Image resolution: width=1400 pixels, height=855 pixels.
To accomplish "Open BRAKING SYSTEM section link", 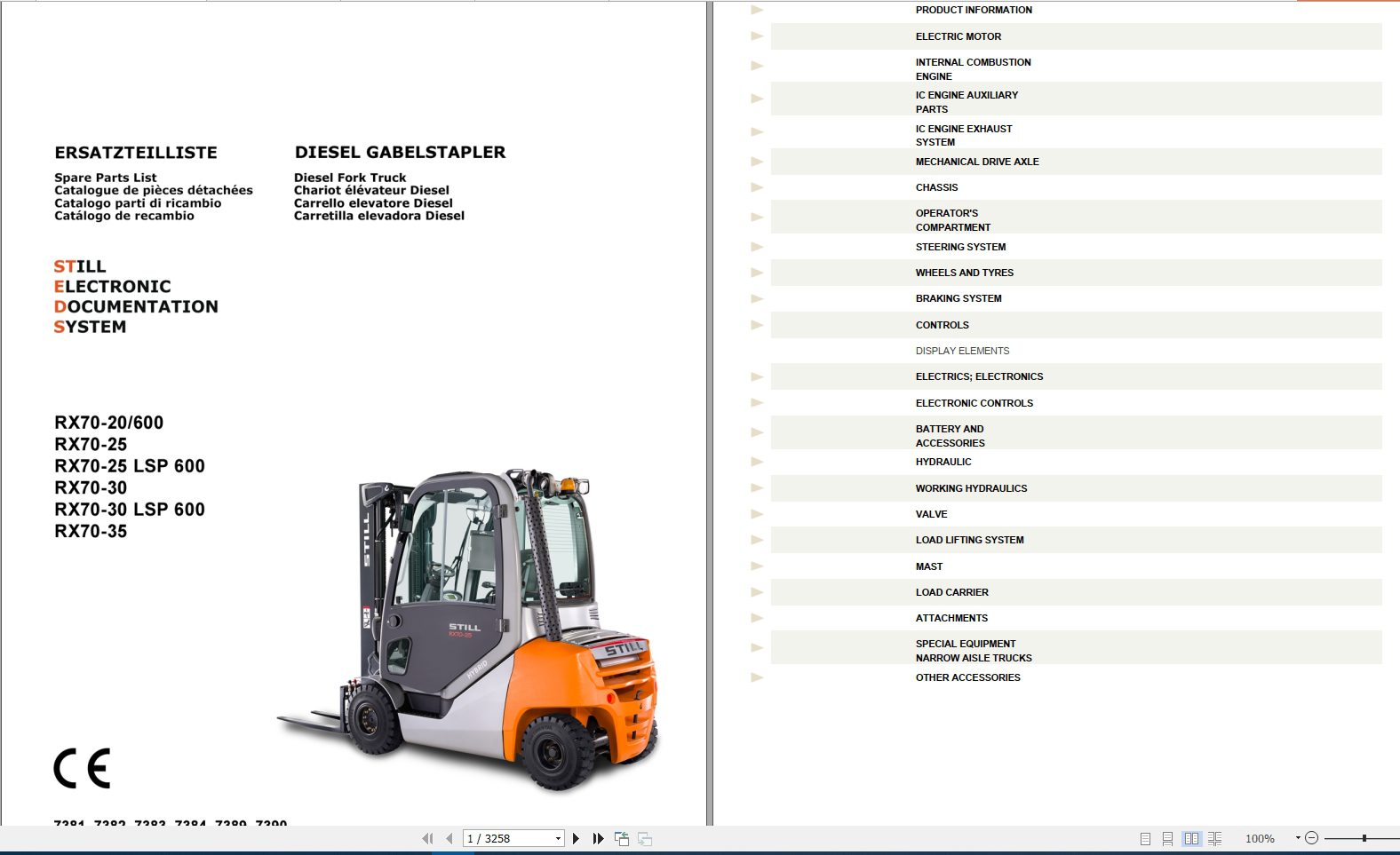I will (x=959, y=298).
